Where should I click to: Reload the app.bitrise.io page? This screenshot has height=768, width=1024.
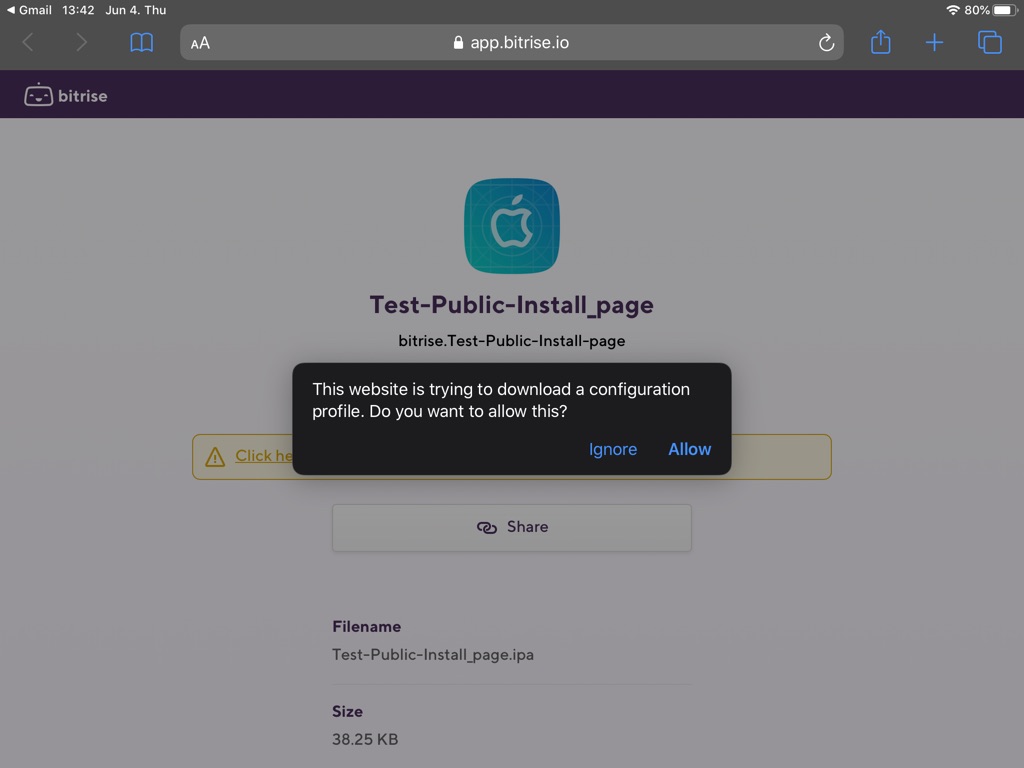pos(825,42)
